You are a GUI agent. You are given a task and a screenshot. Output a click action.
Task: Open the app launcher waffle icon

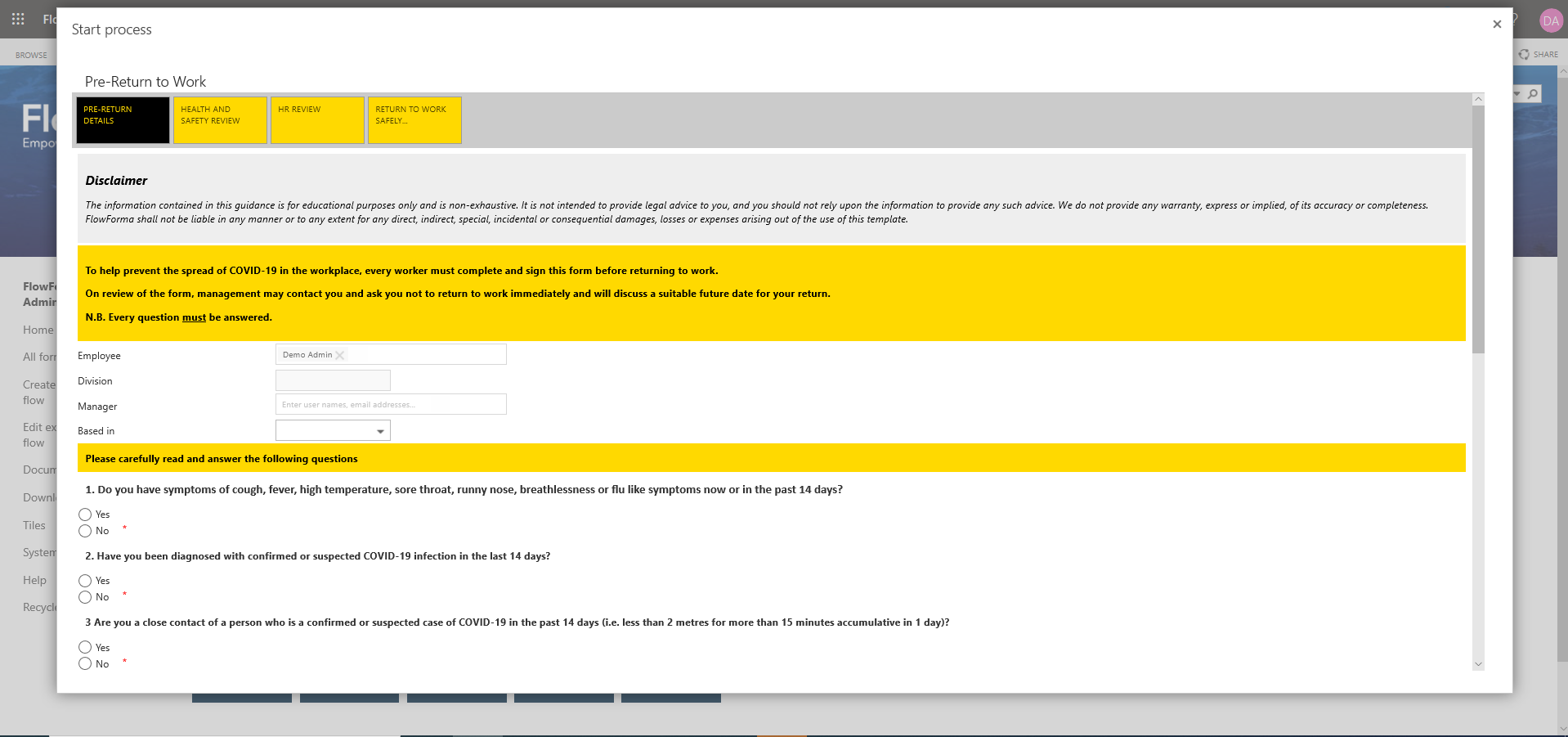pos(18,19)
